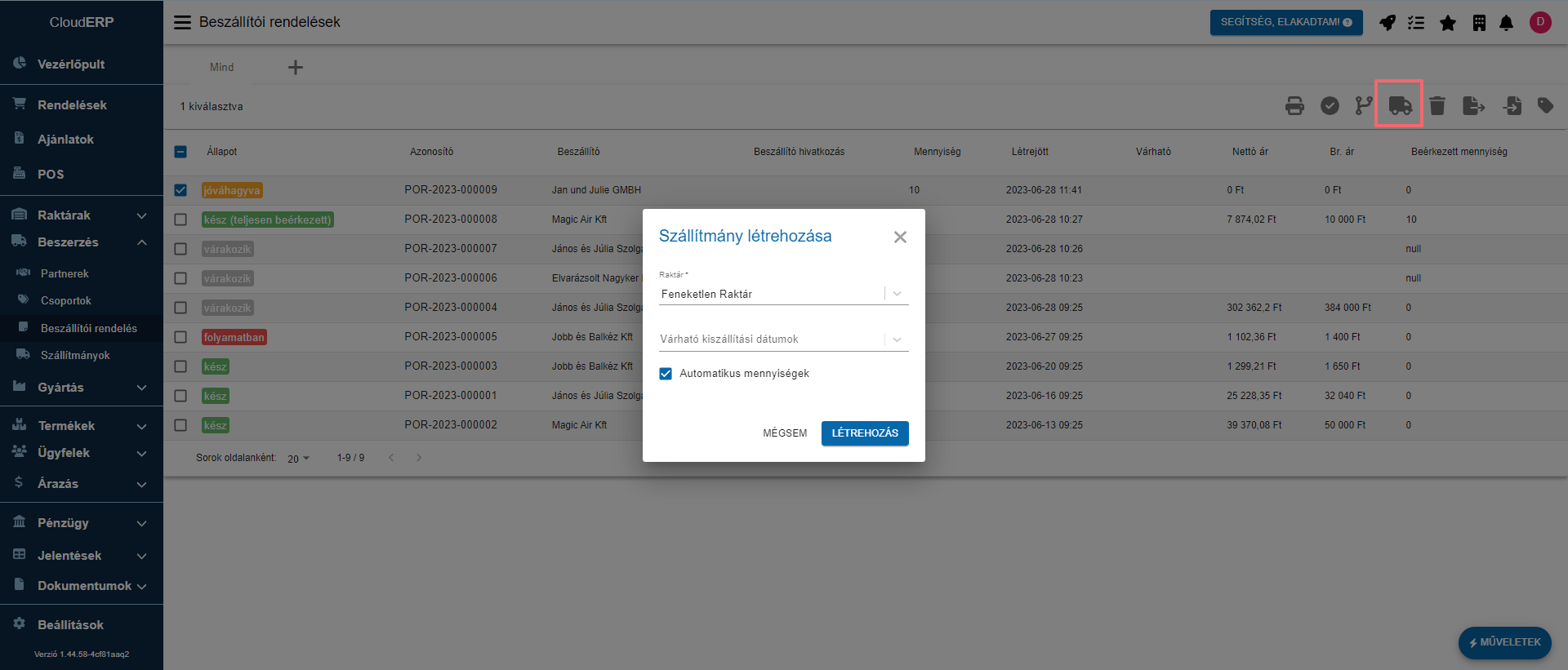The height and width of the screenshot is (670, 1568).
Task: Toggle the select-all header checkbox
Action: 180,152
